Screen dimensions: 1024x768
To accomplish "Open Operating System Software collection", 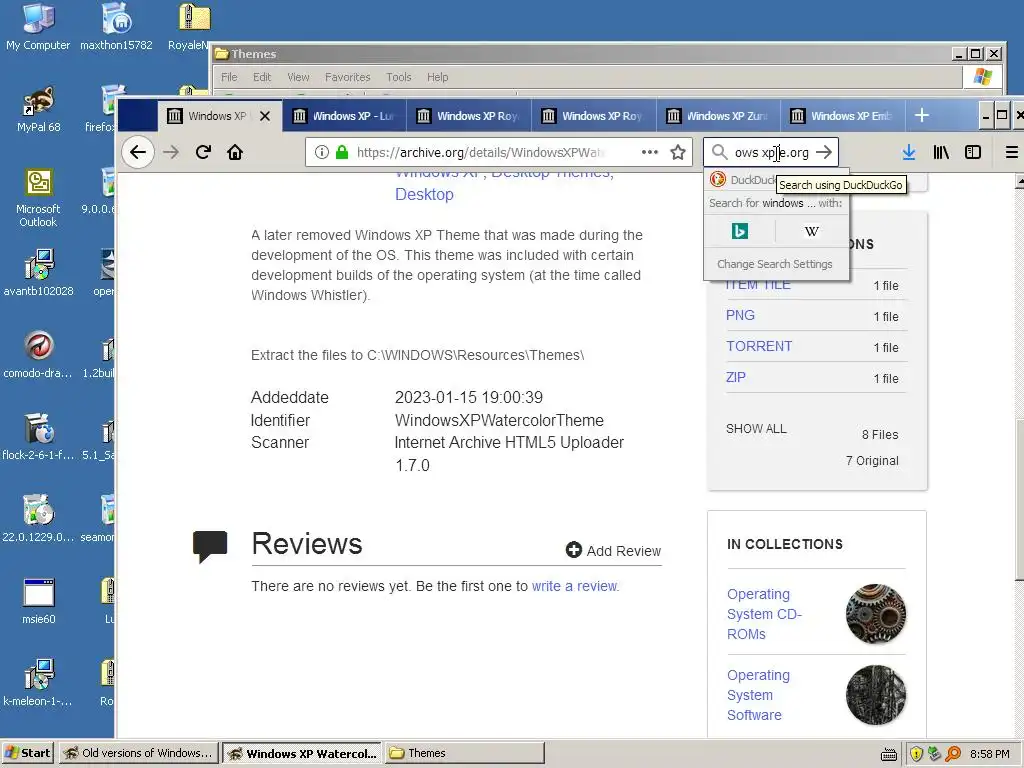I will [758, 695].
